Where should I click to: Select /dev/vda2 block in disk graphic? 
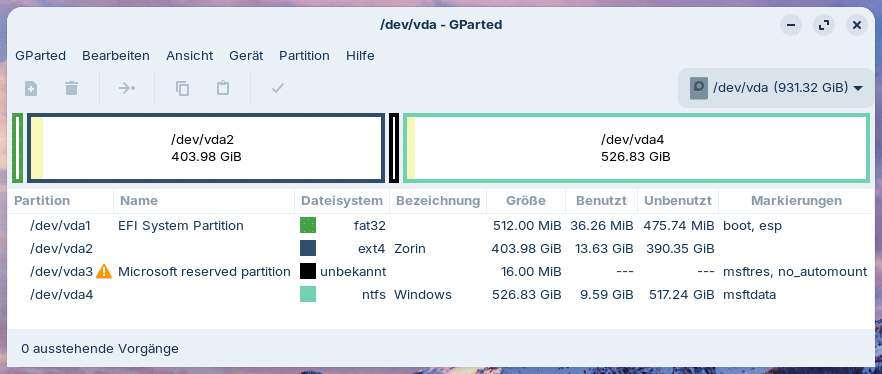click(206, 148)
